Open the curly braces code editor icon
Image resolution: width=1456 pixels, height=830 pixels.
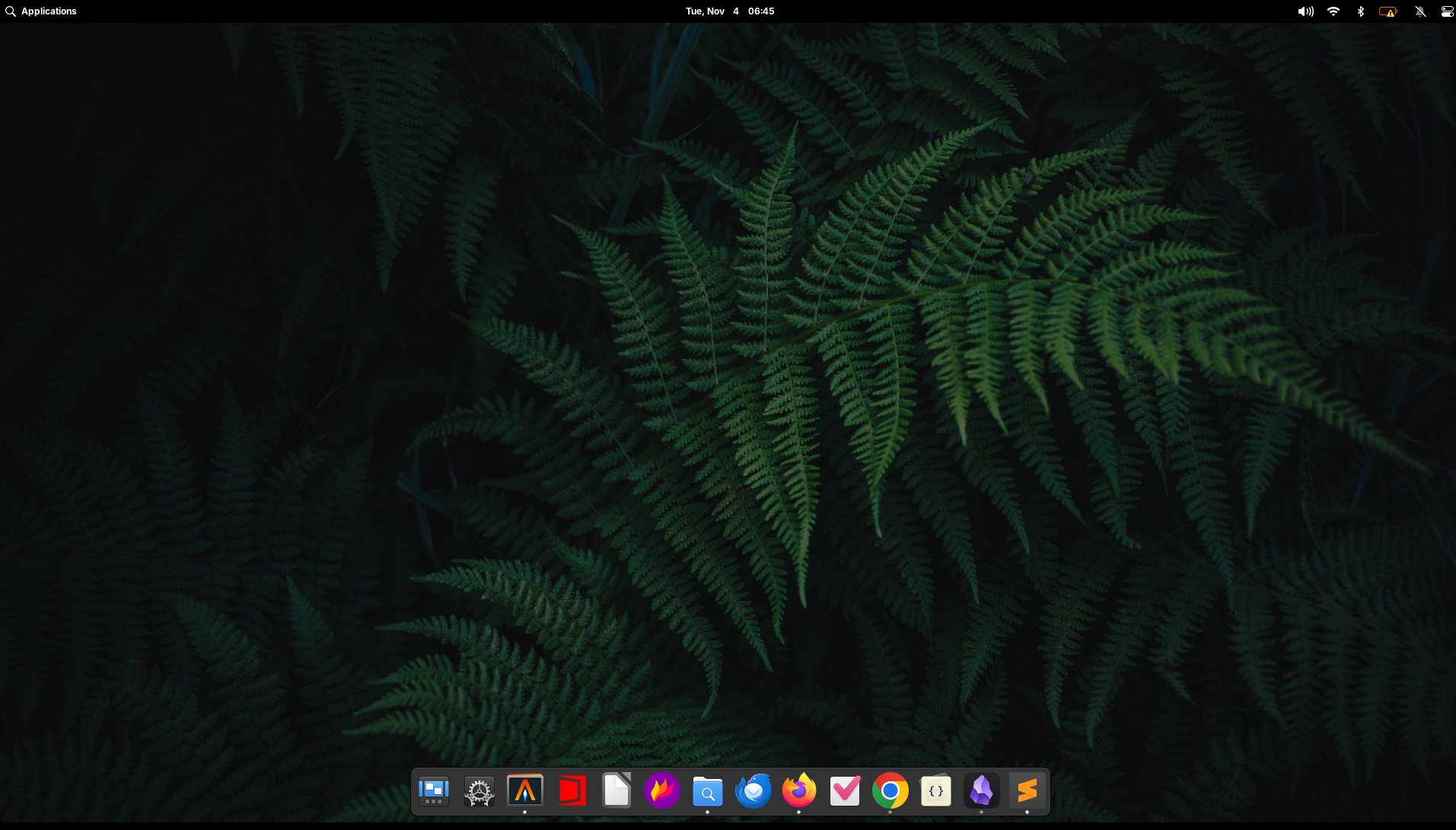click(936, 791)
